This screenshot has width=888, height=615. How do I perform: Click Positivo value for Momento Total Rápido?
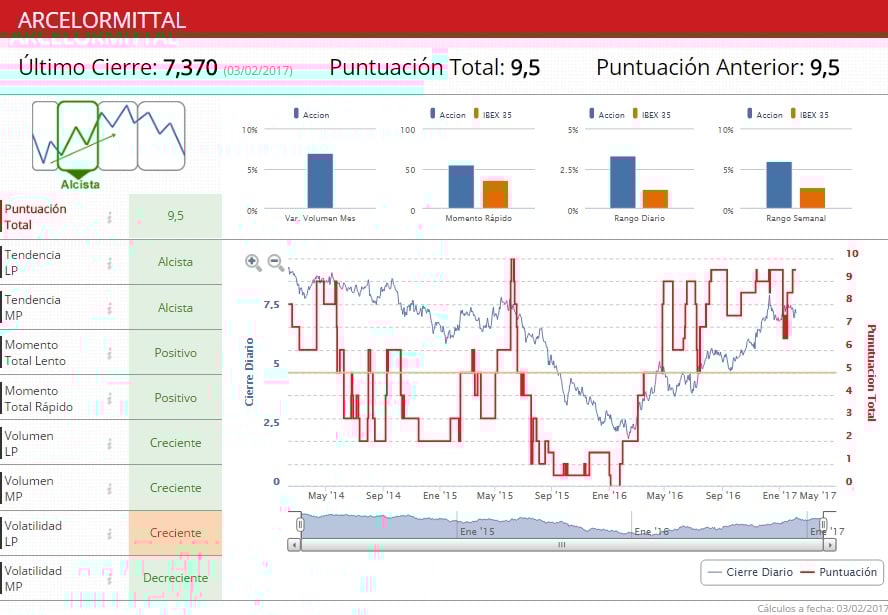[x=176, y=398]
